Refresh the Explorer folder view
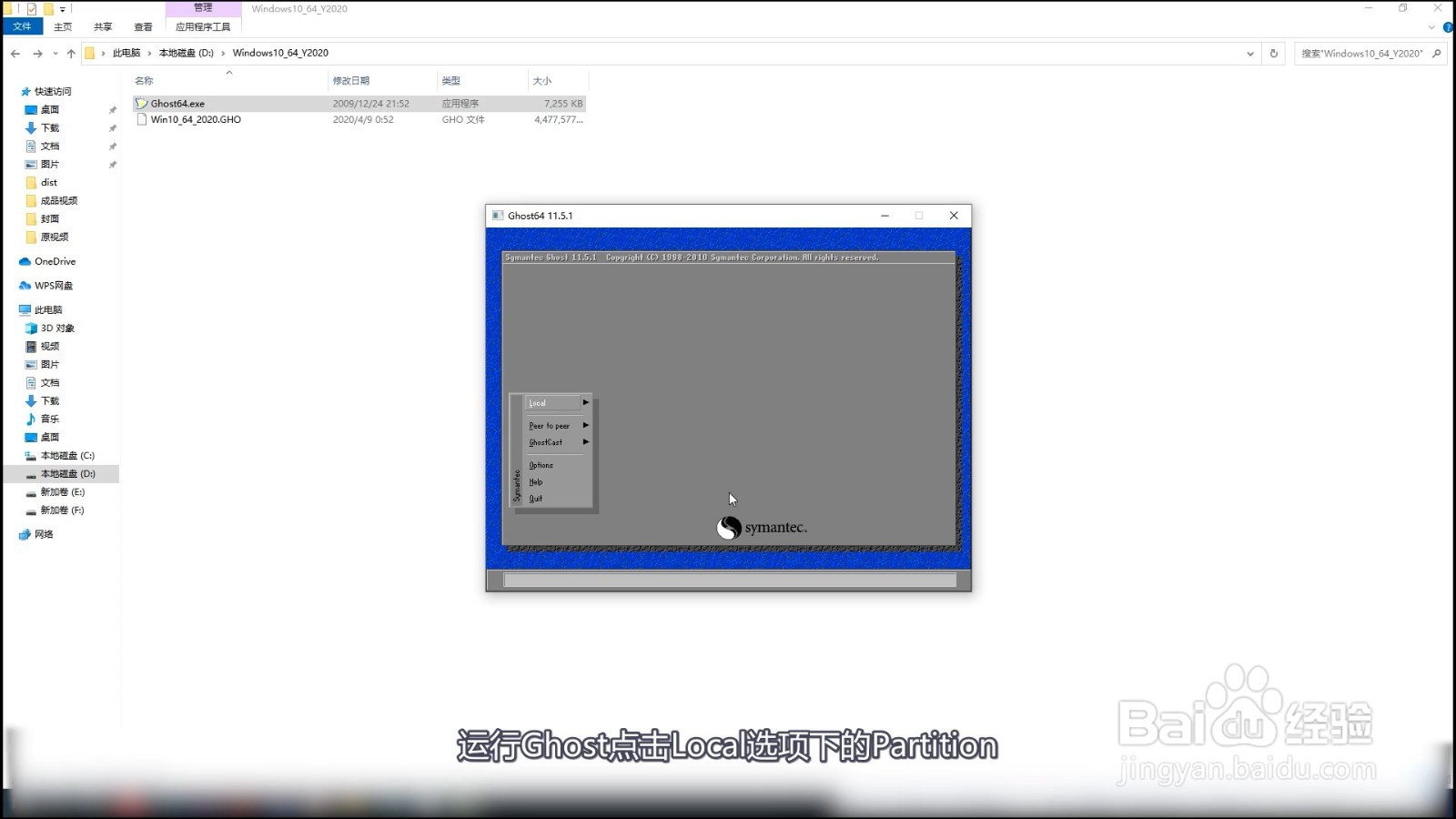This screenshot has height=819, width=1456. (x=1273, y=54)
